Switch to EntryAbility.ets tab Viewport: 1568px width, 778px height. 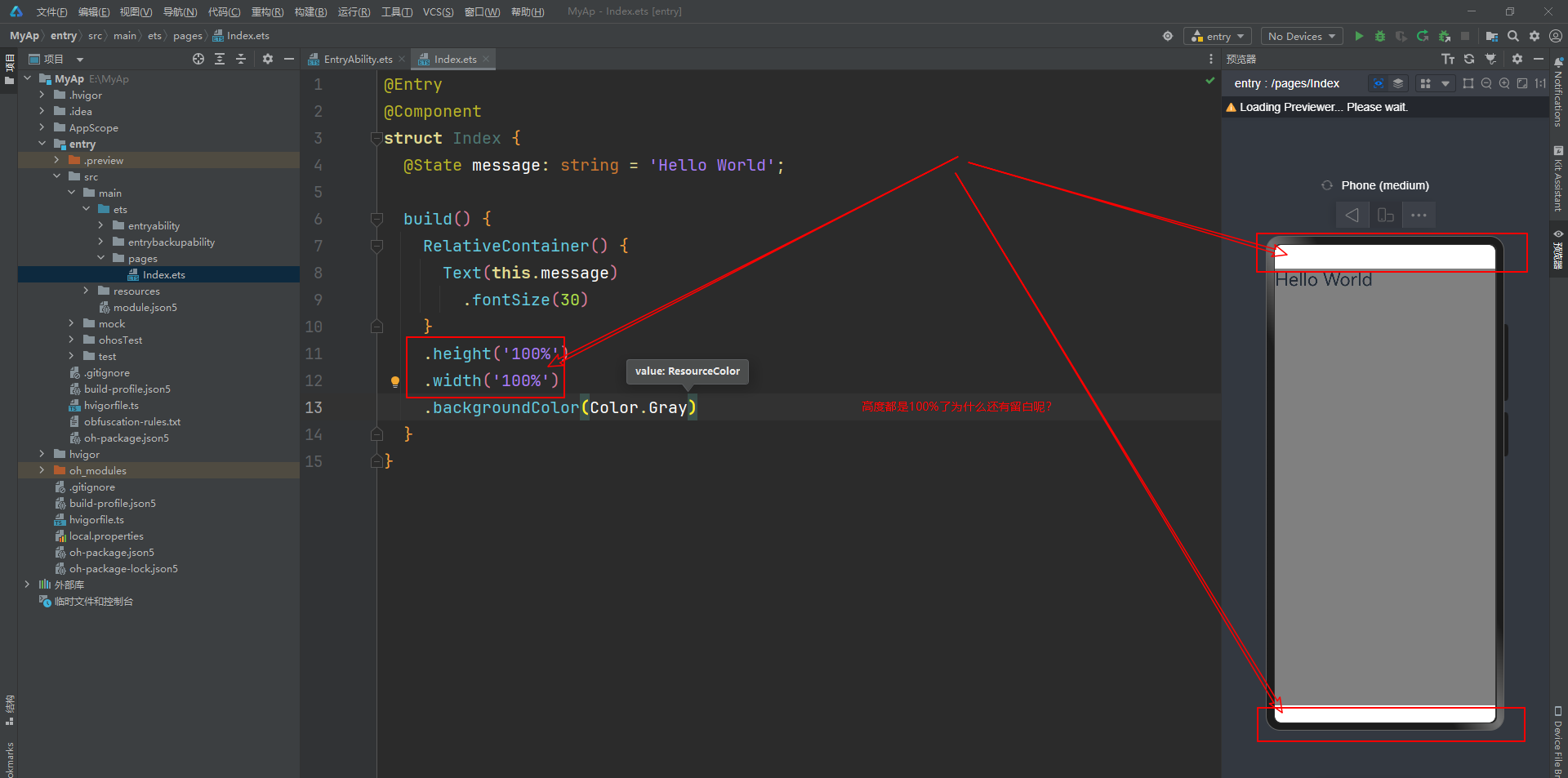tap(358, 59)
